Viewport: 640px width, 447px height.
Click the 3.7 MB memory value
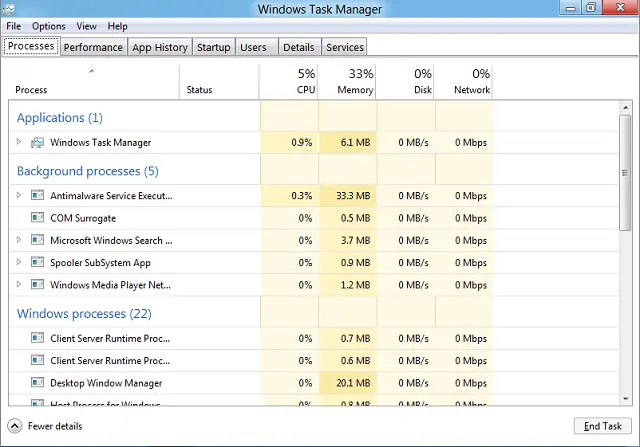point(356,240)
